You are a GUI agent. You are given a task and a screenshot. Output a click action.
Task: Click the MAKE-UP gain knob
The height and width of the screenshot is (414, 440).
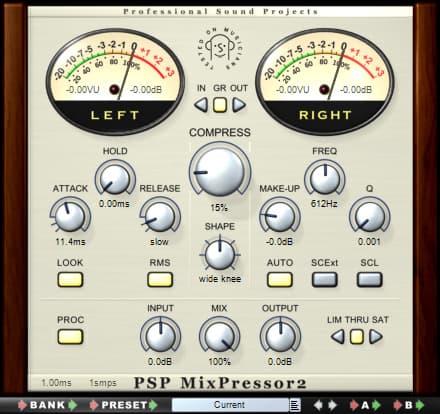pos(280,216)
